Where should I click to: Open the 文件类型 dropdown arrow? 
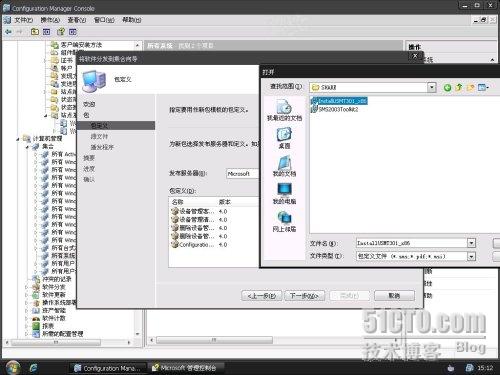click(471, 256)
